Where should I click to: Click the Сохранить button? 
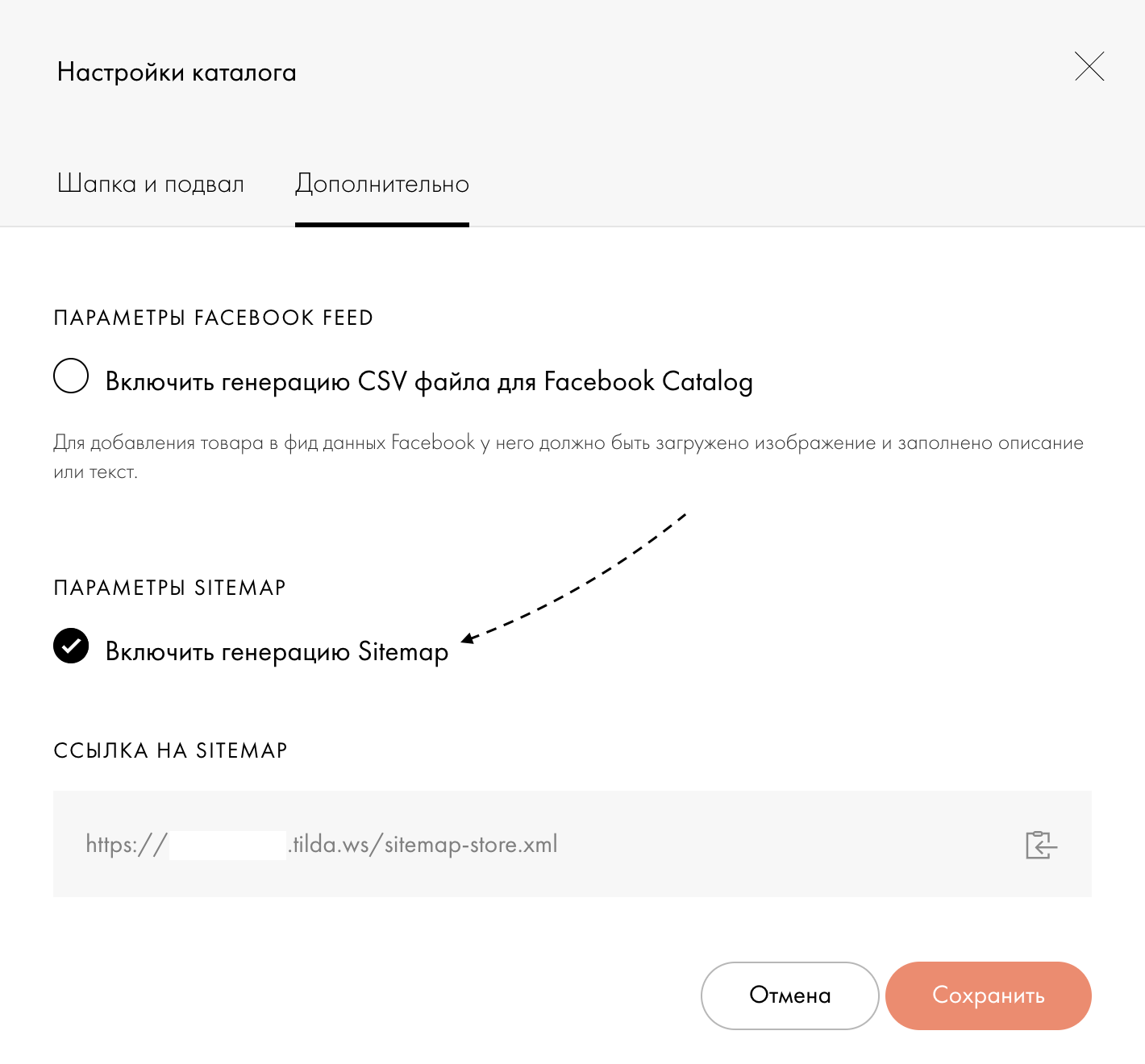pyautogui.click(x=989, y=995)
